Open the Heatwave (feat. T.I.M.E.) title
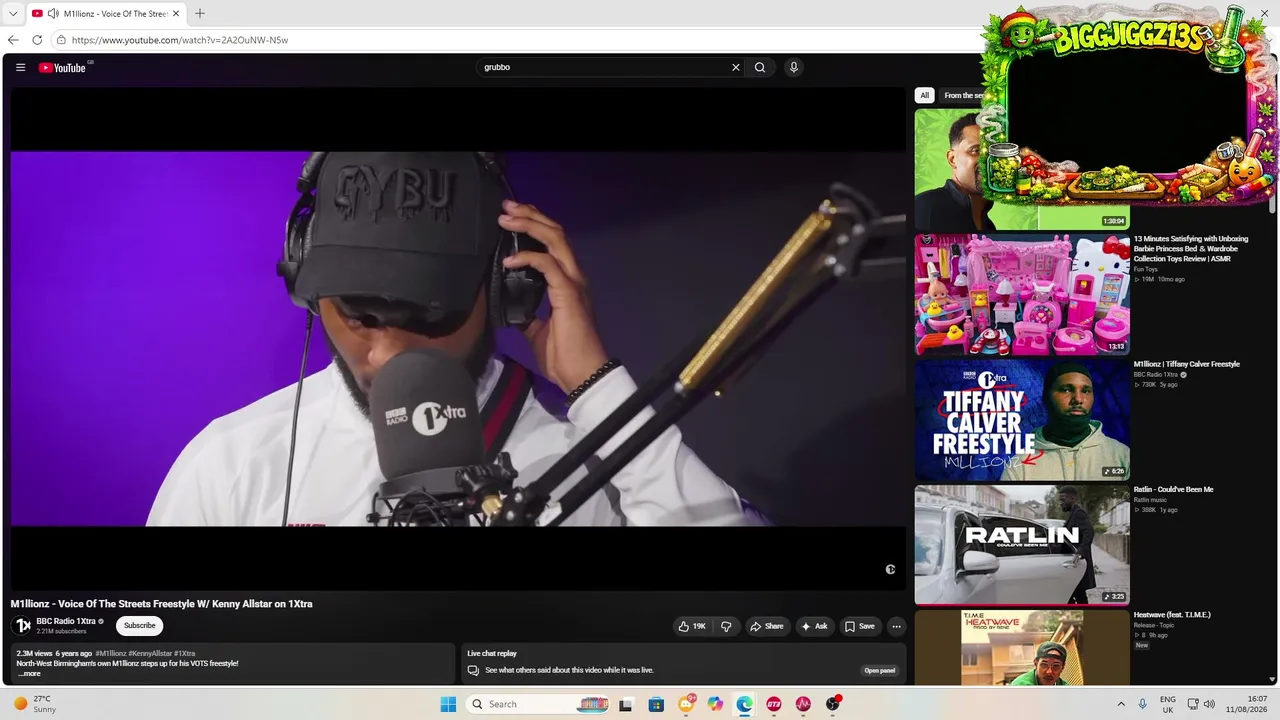 (x=1172, y=615)
